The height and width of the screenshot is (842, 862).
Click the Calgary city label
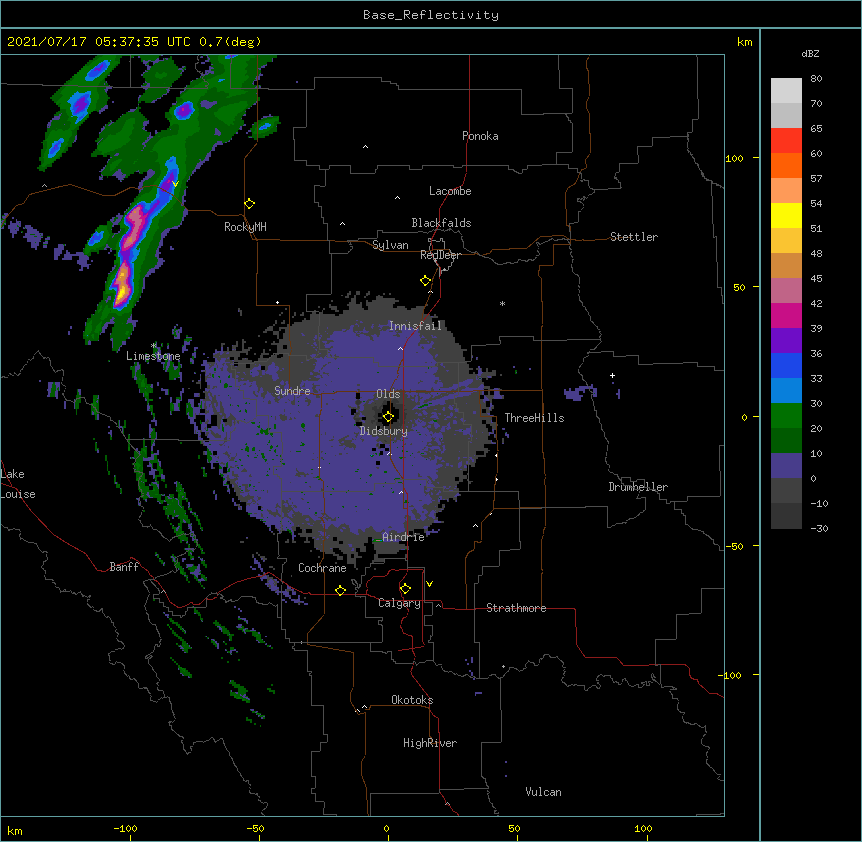click(399, 603)
